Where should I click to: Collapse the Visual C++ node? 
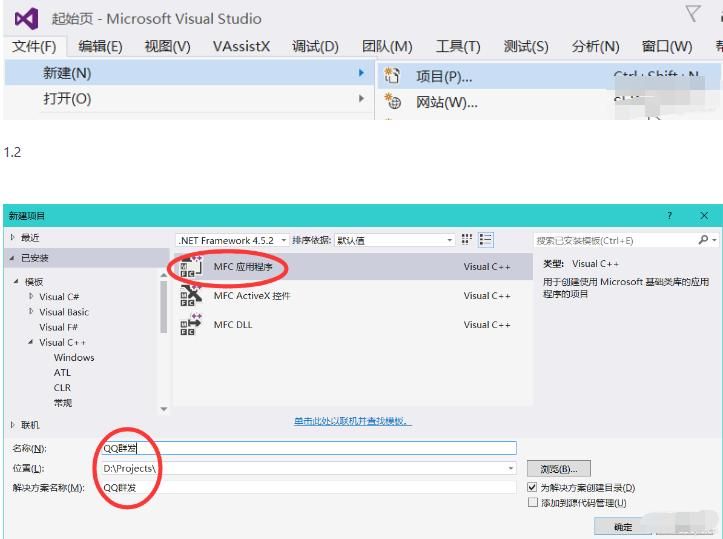31,342
